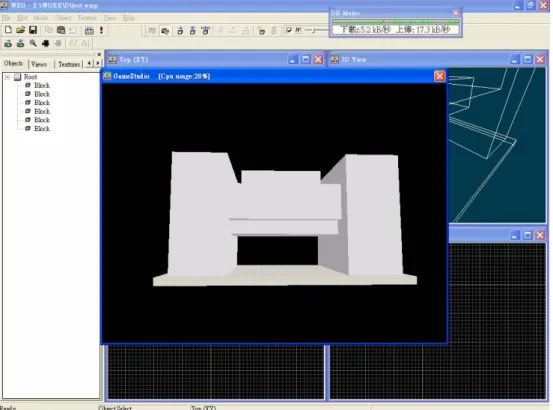This screenshot has height=410, width=553.
Task: Collapse the Root tree node
Action: click(7, 77)
